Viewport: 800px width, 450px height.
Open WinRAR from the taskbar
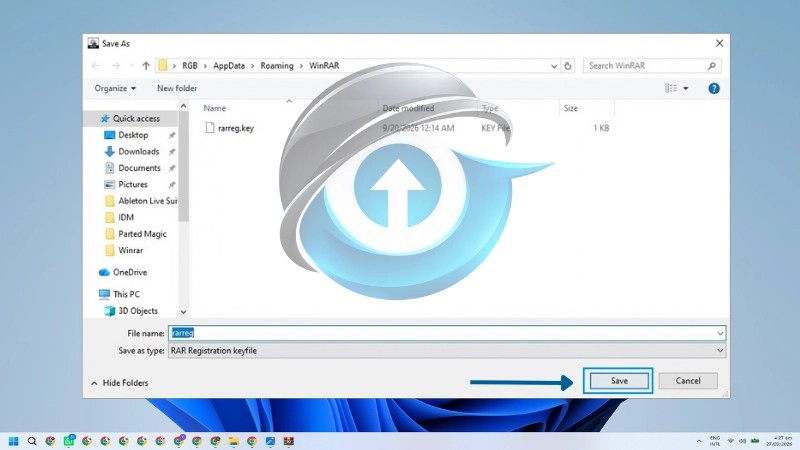[289, 441]
